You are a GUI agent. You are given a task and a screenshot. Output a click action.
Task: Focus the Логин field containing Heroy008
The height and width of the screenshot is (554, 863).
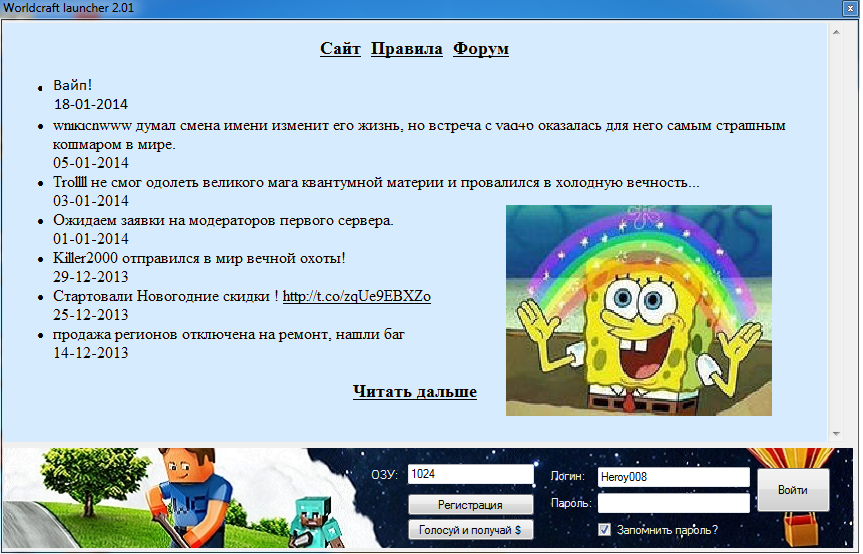[674, 477]
